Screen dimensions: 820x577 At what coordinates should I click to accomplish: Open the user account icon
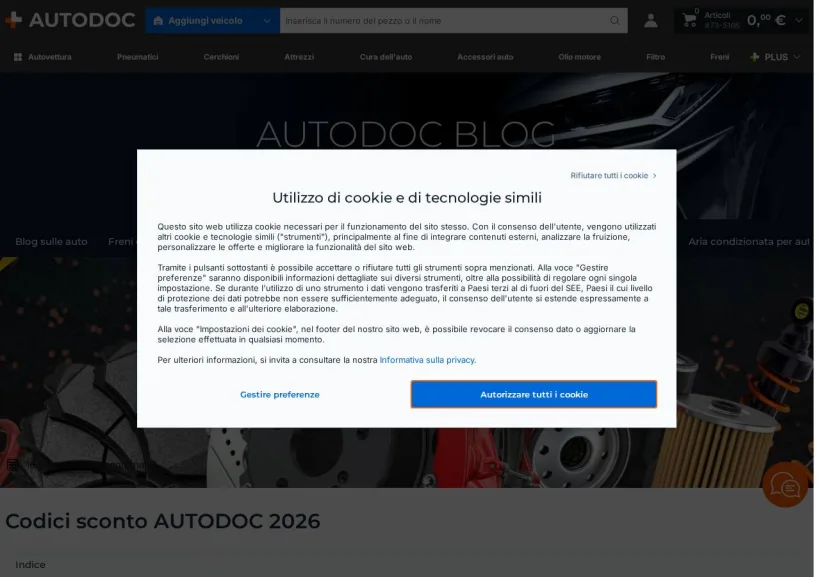(x=651, y=21)
